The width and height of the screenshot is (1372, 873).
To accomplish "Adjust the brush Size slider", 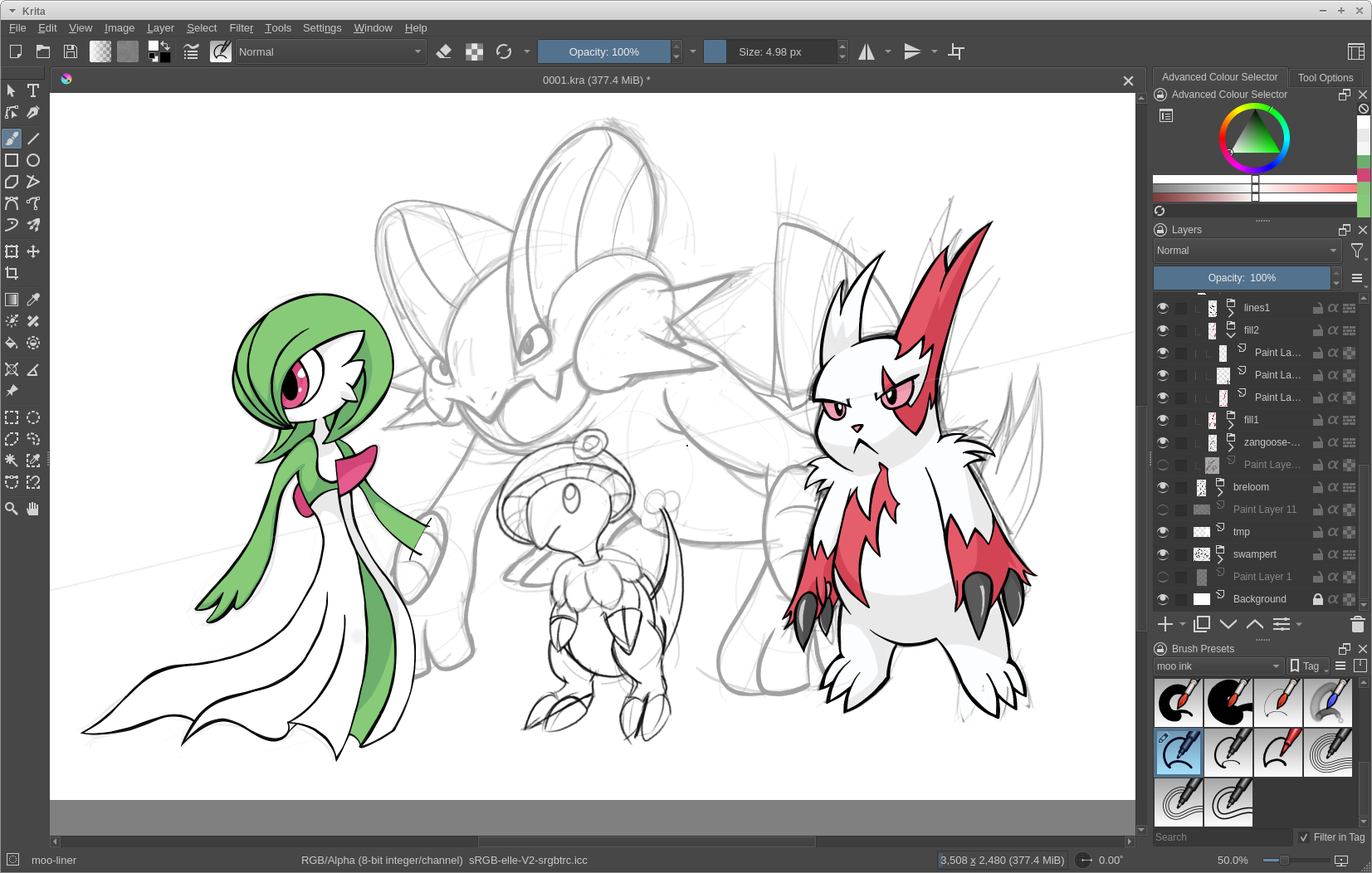I will 770,51.
